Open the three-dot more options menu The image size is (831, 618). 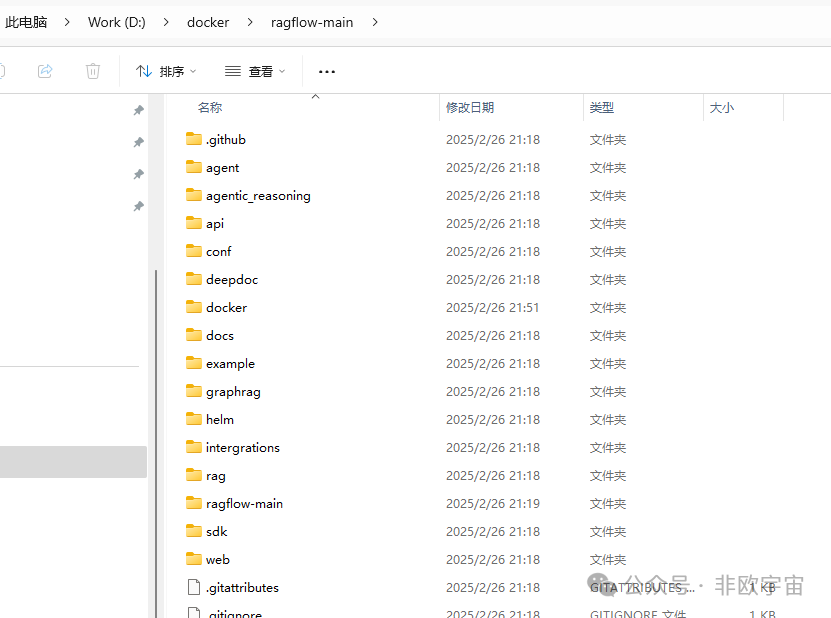[x=326, y=72]
